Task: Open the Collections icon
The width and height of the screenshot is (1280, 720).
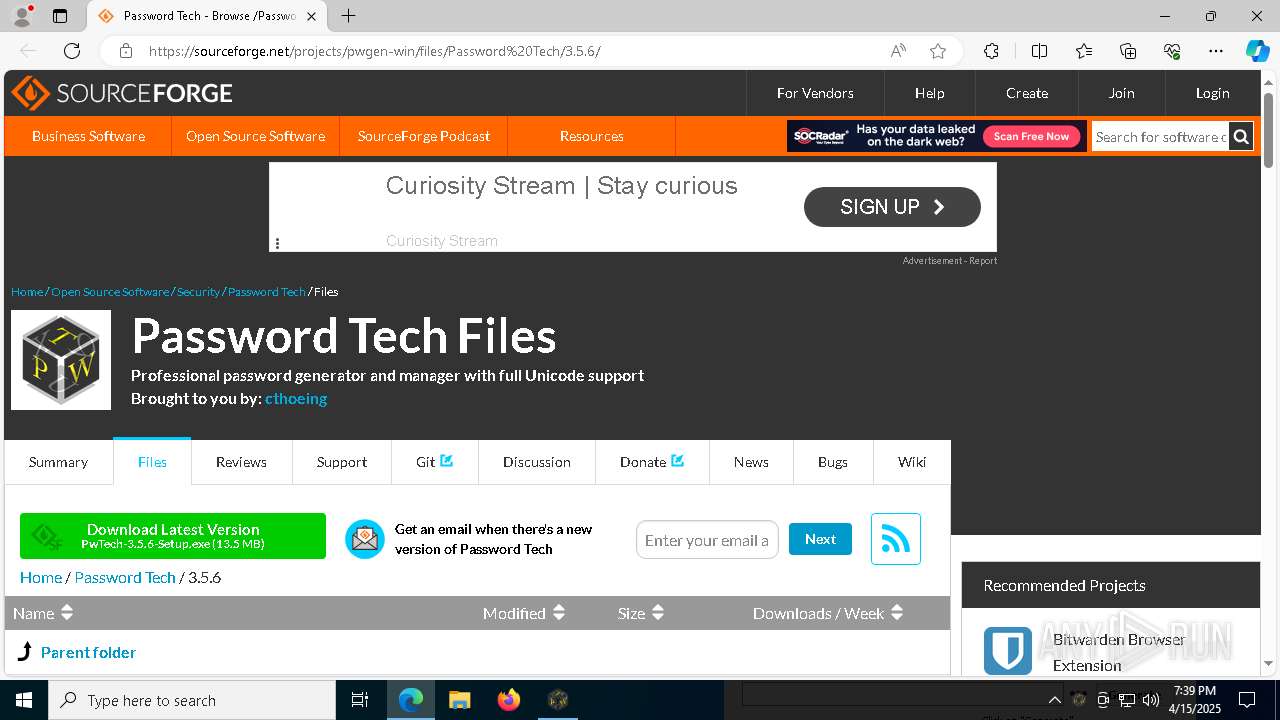Action: click(1128, 51)
